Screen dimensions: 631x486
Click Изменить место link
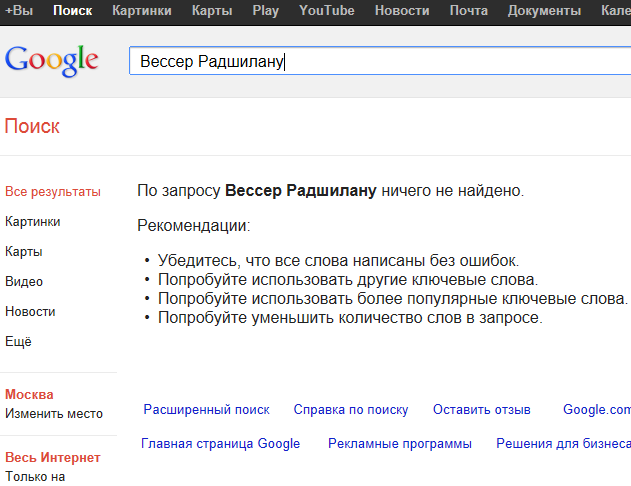click(54, 414)
